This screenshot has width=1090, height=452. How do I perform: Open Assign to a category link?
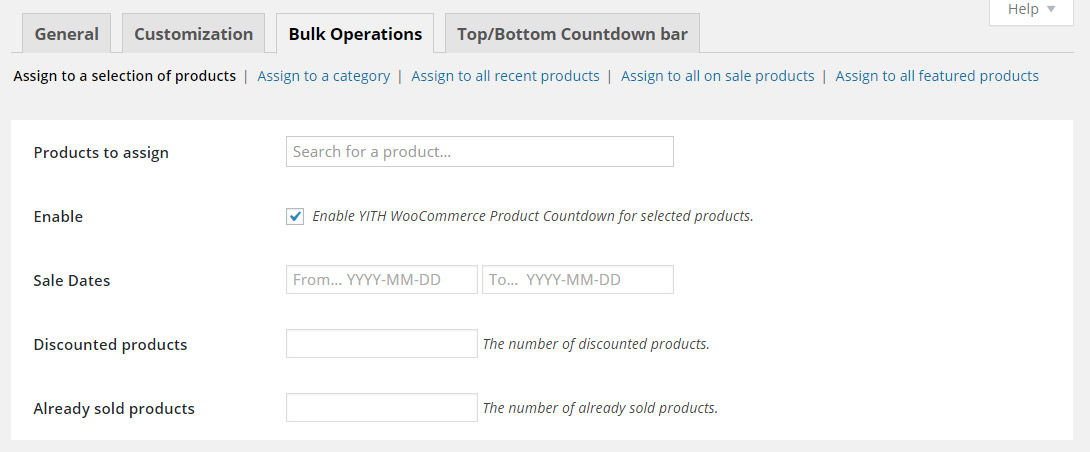coord(323,76)
